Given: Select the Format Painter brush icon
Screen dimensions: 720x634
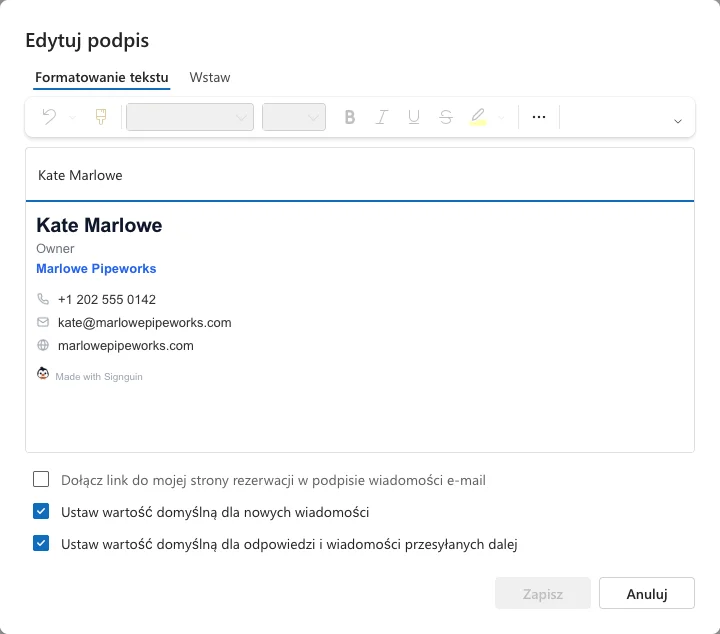Looking at the screenshot, I should pos(101,117).
